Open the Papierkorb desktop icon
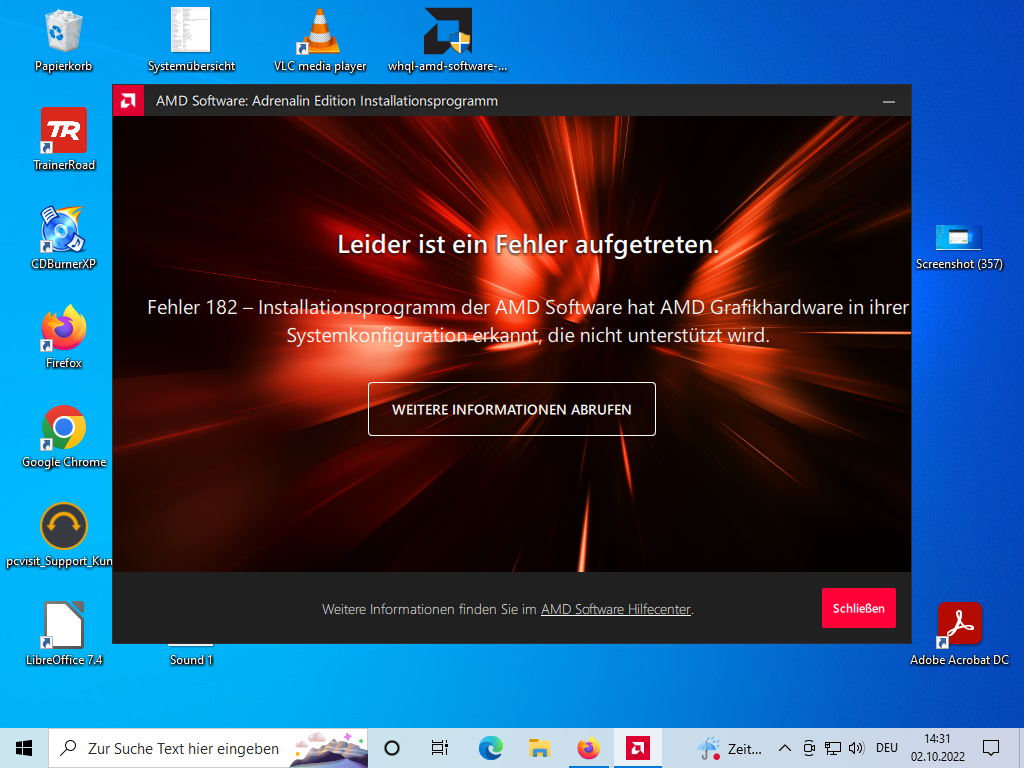Viewport: 1024px width, 768px height. coord(63,40)
